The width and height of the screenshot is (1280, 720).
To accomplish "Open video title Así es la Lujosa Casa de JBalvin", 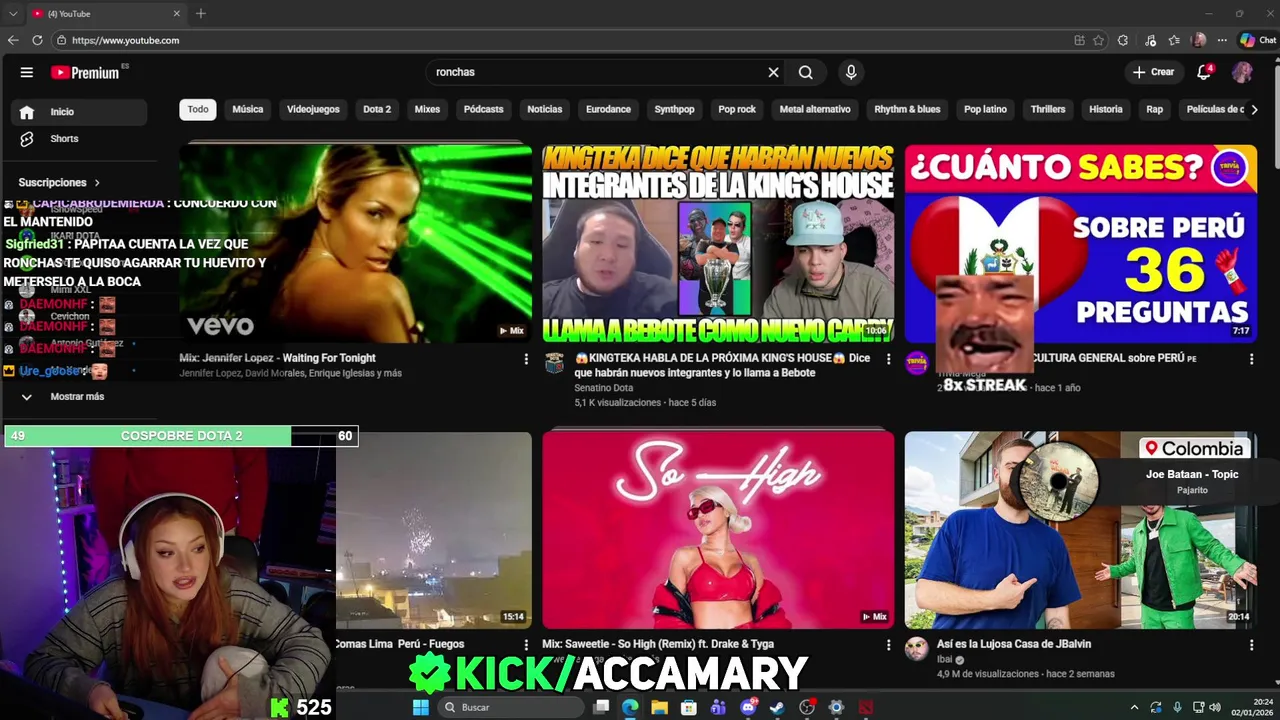I will (x=1014, y=644).
